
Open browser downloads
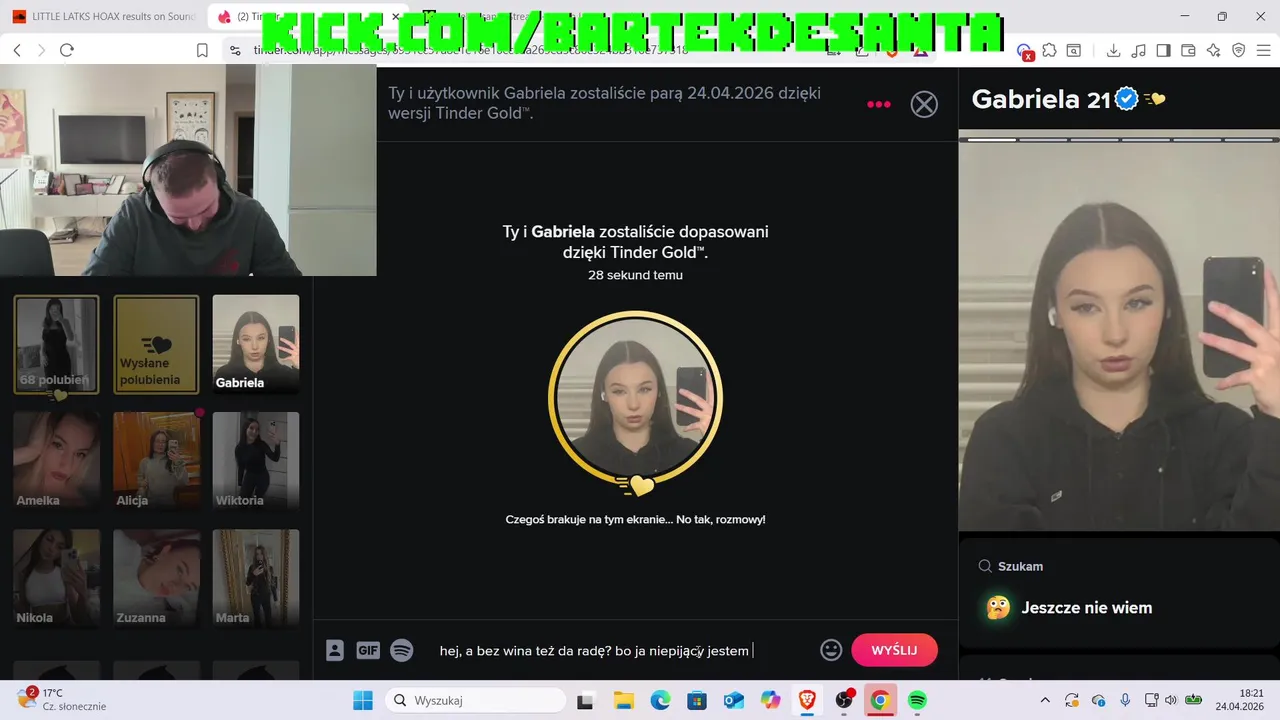[1113, 50]
